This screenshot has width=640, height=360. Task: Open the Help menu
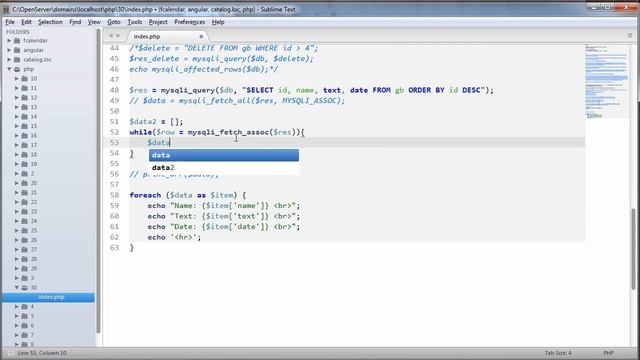[x=218, y=22]
